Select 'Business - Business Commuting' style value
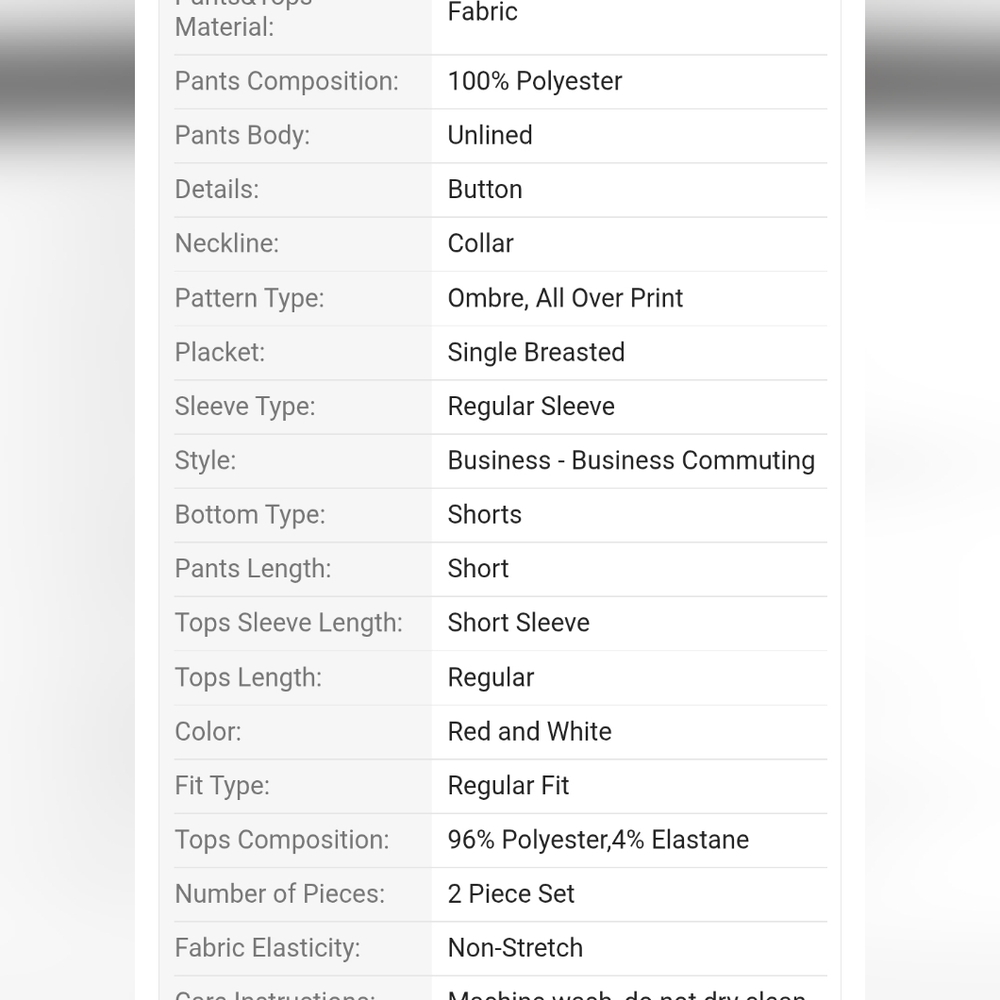This screenshot has height=1000, width=1000. pyautogui.click(x=631, y=460)
